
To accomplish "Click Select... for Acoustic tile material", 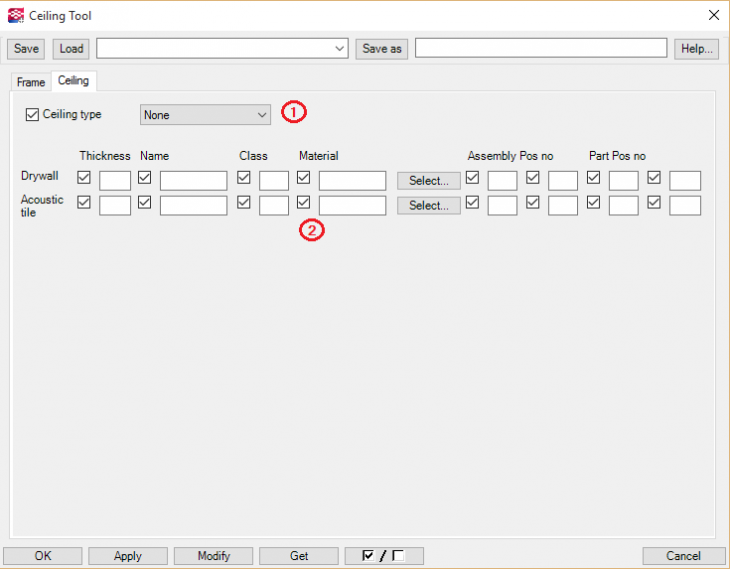I will [x=429, y=205].
